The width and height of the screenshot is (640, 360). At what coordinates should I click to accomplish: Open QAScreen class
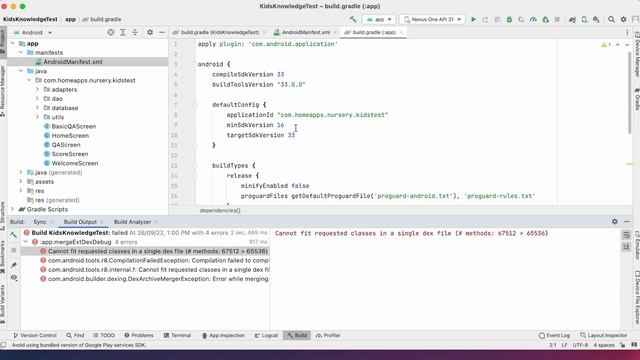(66, 145)
